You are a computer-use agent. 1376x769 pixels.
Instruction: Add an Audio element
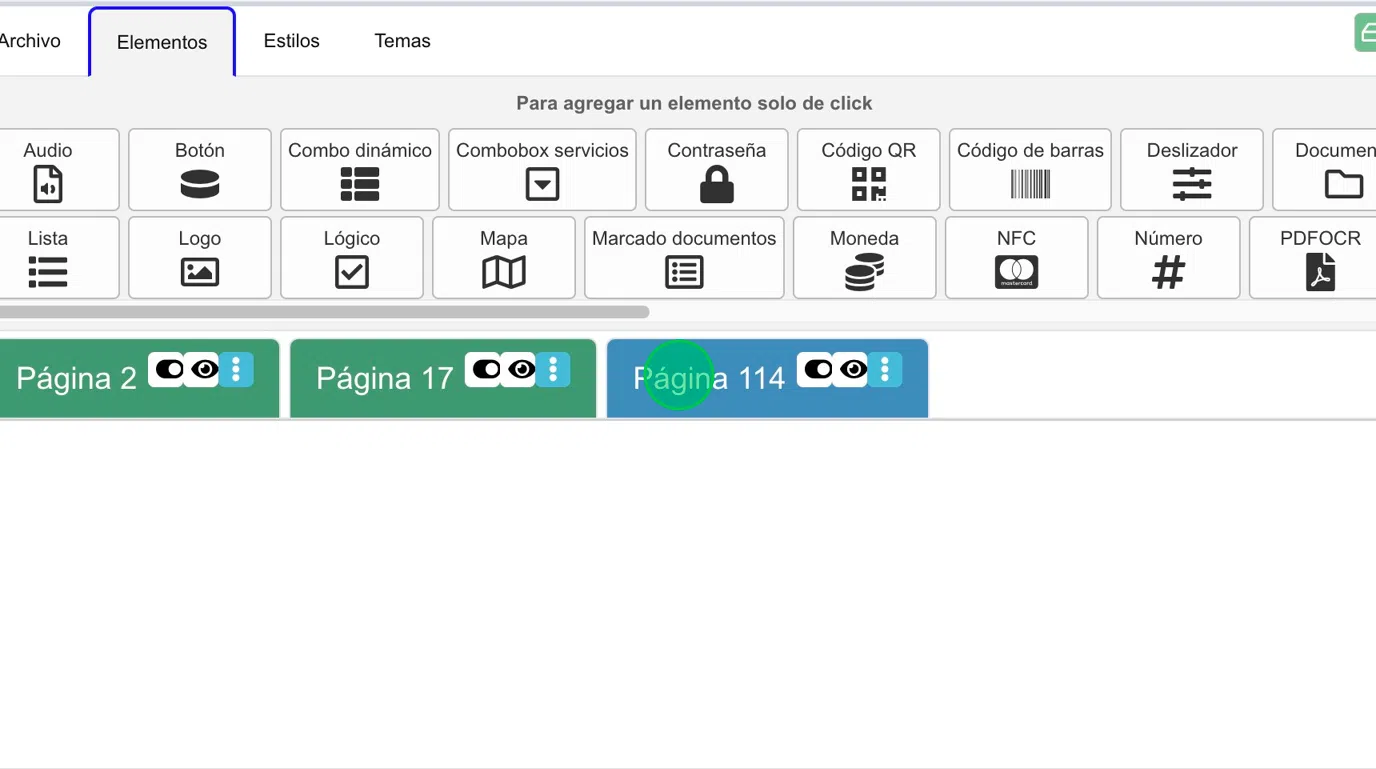pos(48,169)
